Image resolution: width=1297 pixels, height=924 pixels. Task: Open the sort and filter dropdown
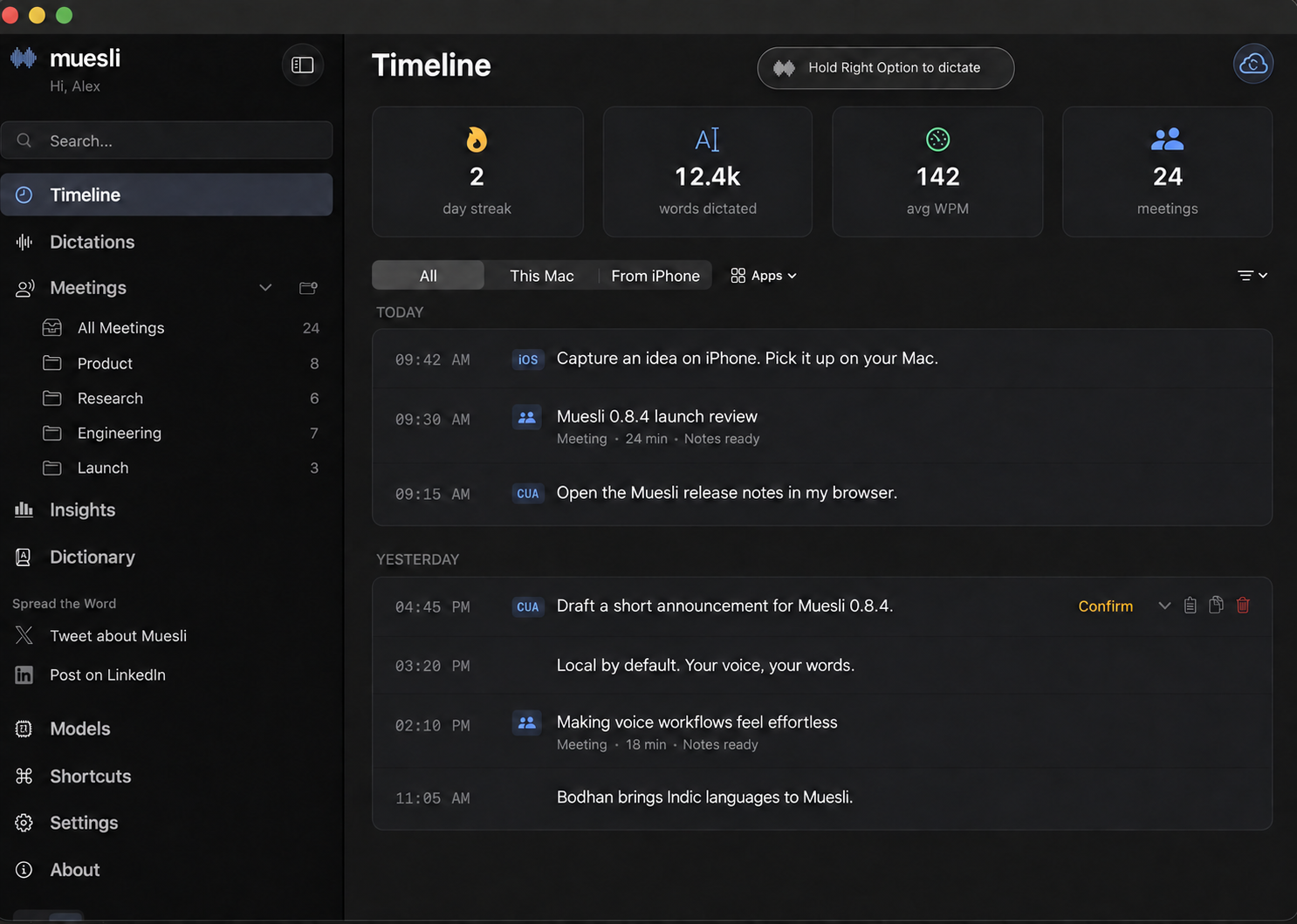1252,276
